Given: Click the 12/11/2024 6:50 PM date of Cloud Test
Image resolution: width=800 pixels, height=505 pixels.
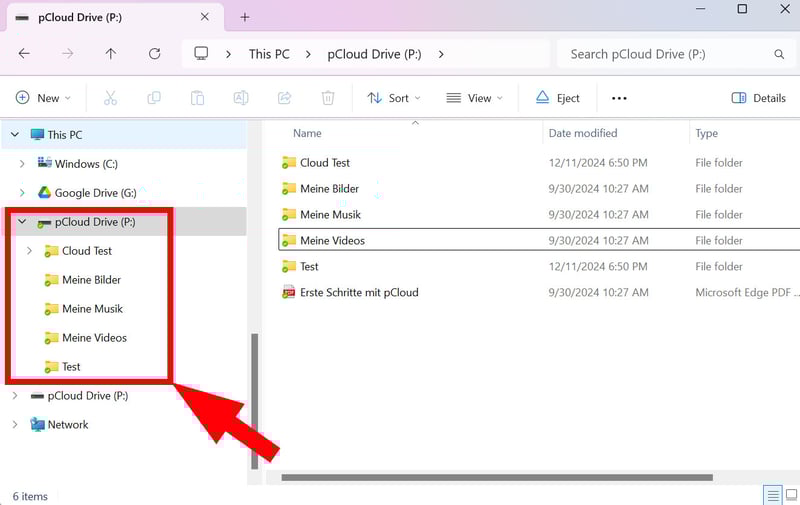Looking at the screenshot, I should [x=597, y=163].
